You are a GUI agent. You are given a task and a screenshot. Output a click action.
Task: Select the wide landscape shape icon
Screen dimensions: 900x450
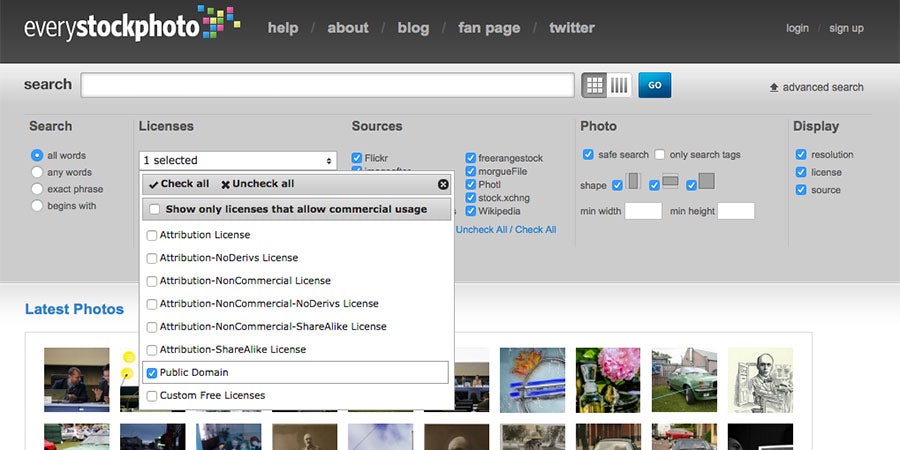(670, 182)
